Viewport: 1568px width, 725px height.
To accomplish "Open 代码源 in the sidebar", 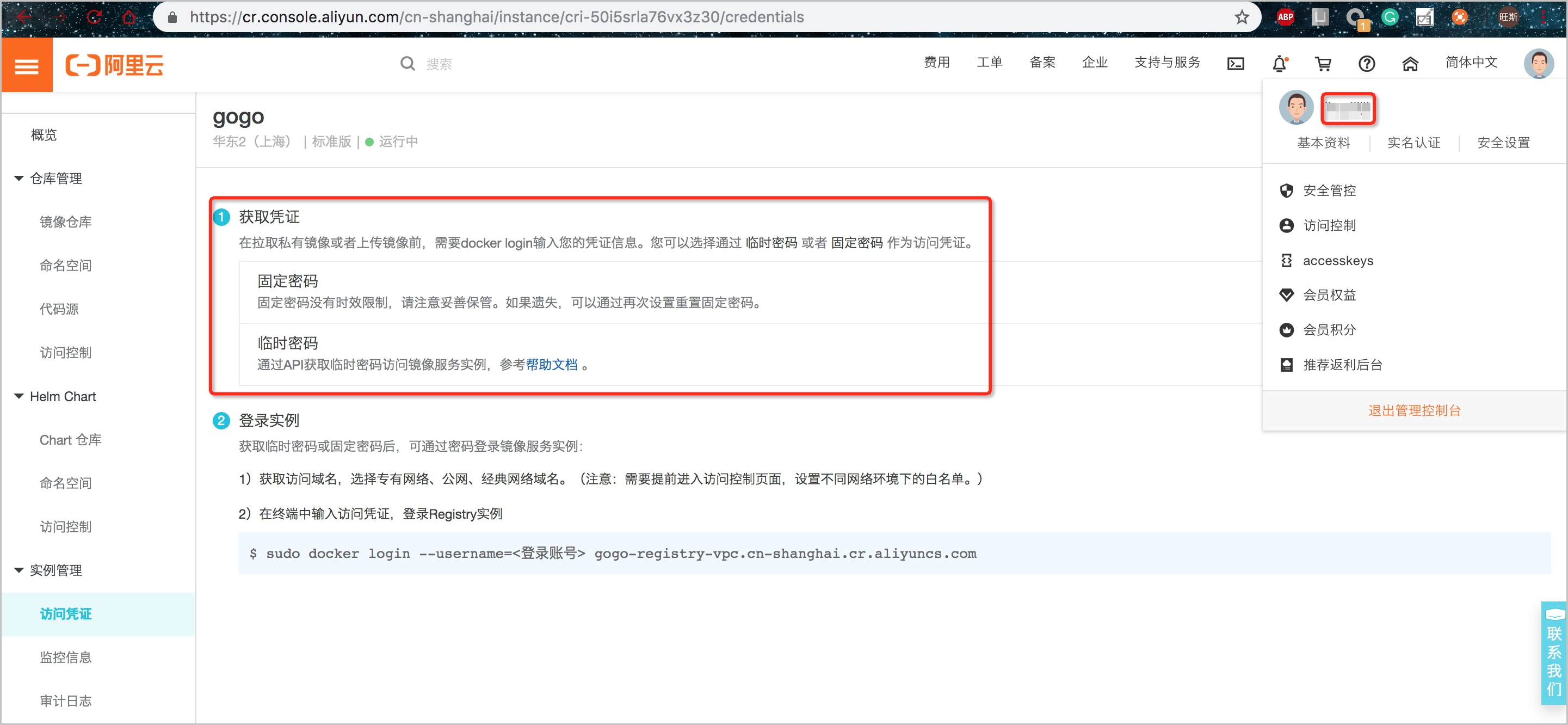I will (x=59, y=309).
